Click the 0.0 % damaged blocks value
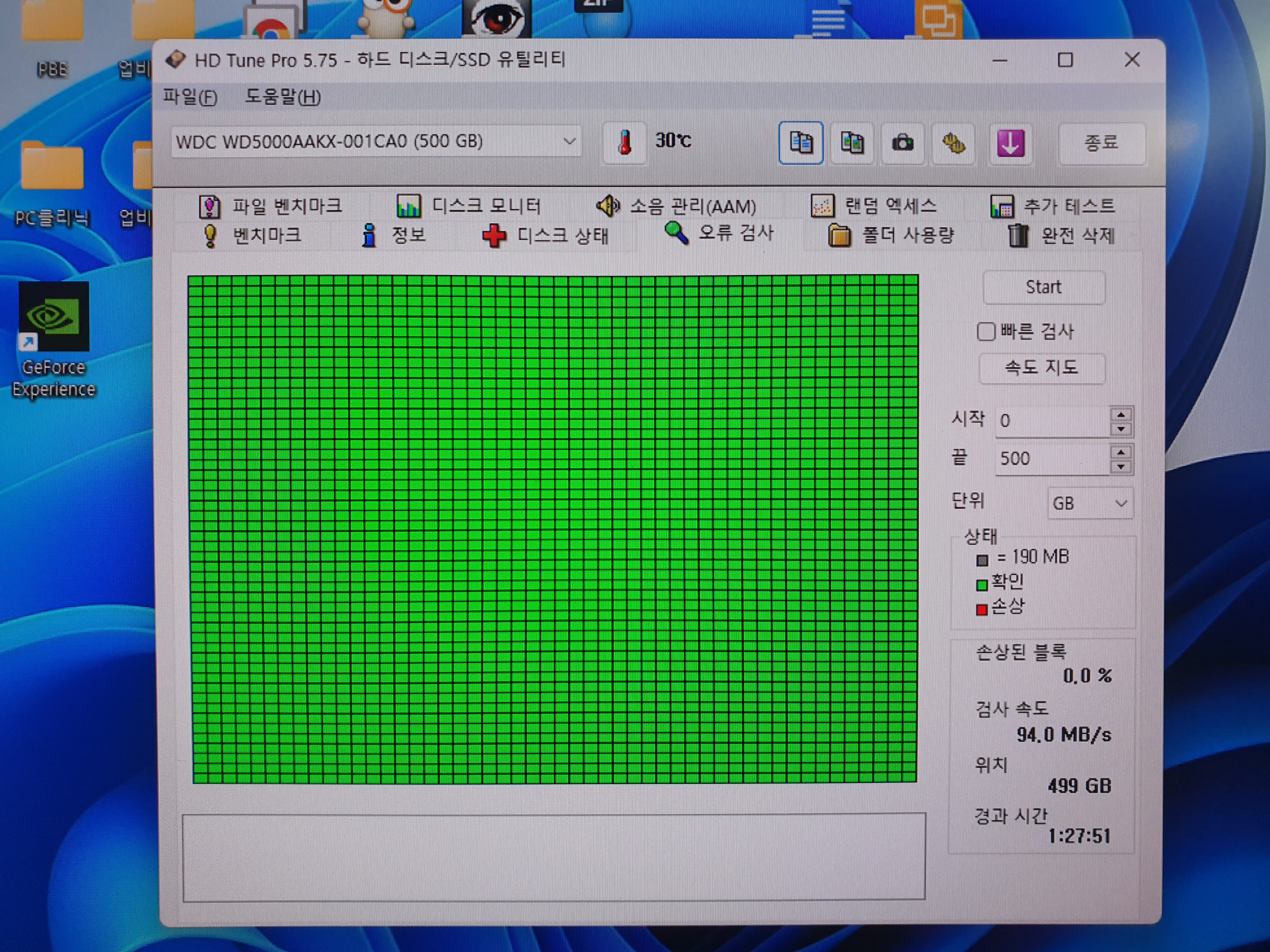 tap(1087, 676)
